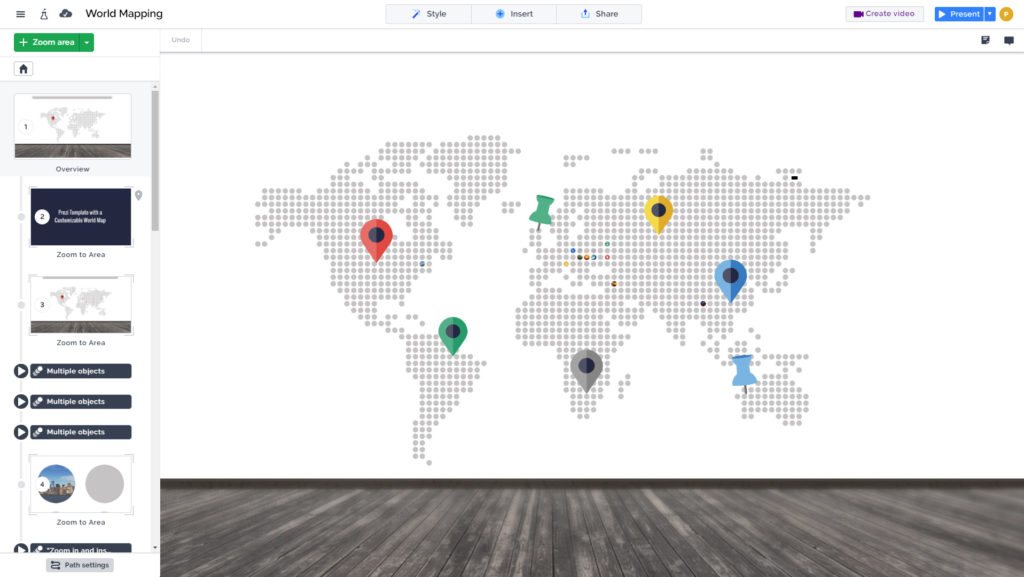This screenshot has height=577, width=1024.
Task: Click the Create video button
Action: click(x=884, y=14)
